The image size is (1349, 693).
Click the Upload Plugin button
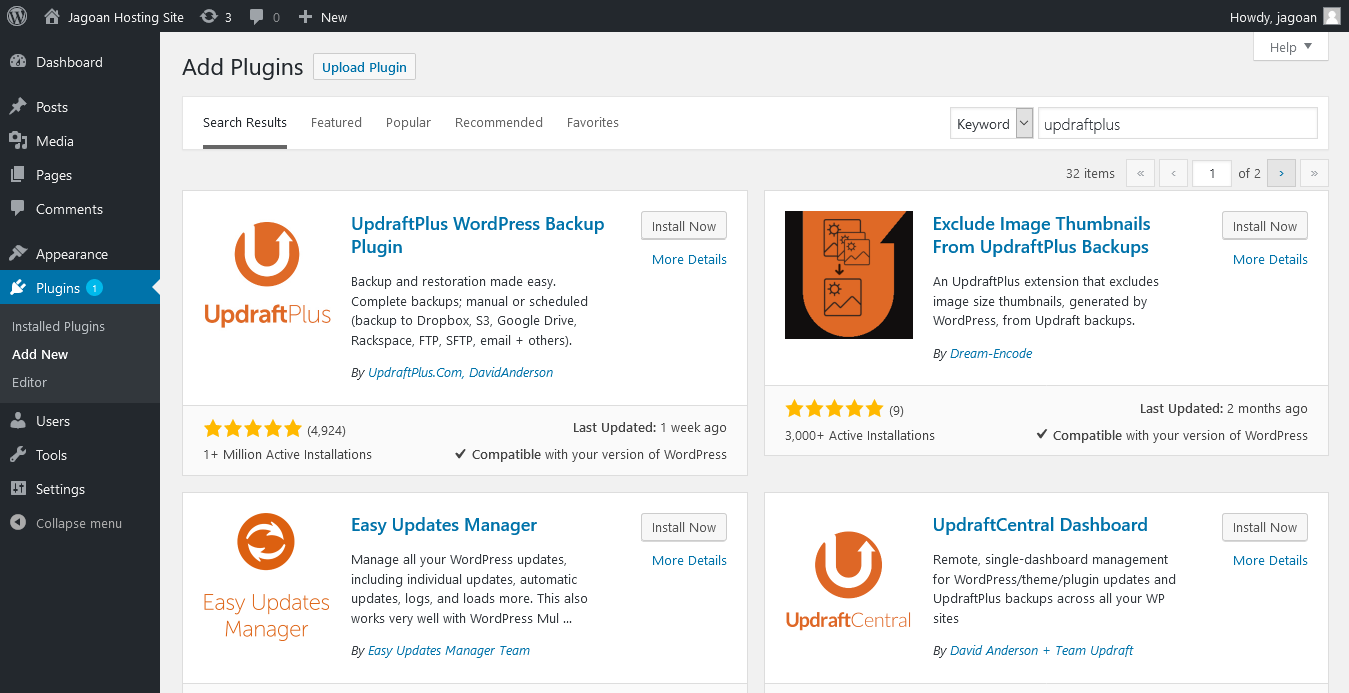364,67
